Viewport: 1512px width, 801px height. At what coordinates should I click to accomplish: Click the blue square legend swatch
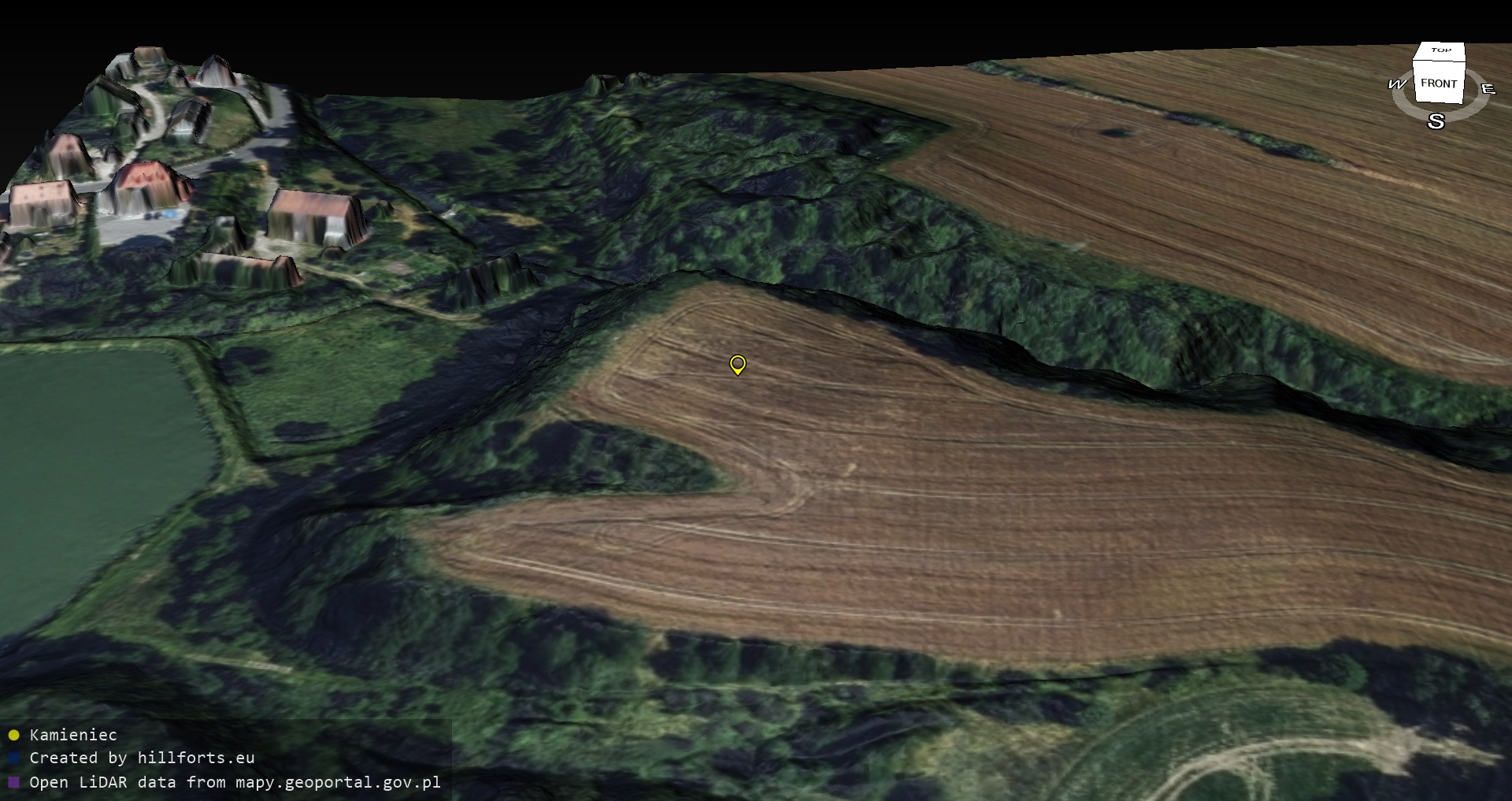13,758
